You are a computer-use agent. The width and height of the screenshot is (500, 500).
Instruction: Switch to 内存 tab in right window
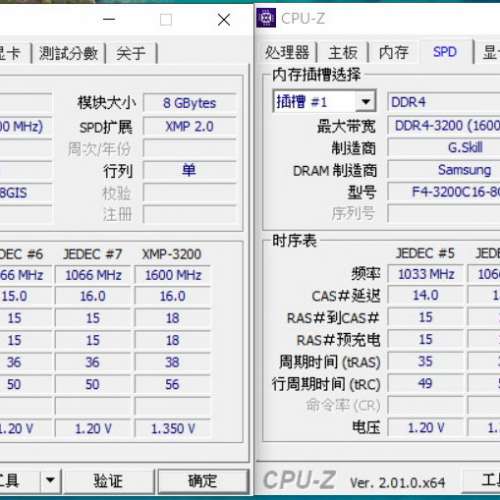coord(394,53)
